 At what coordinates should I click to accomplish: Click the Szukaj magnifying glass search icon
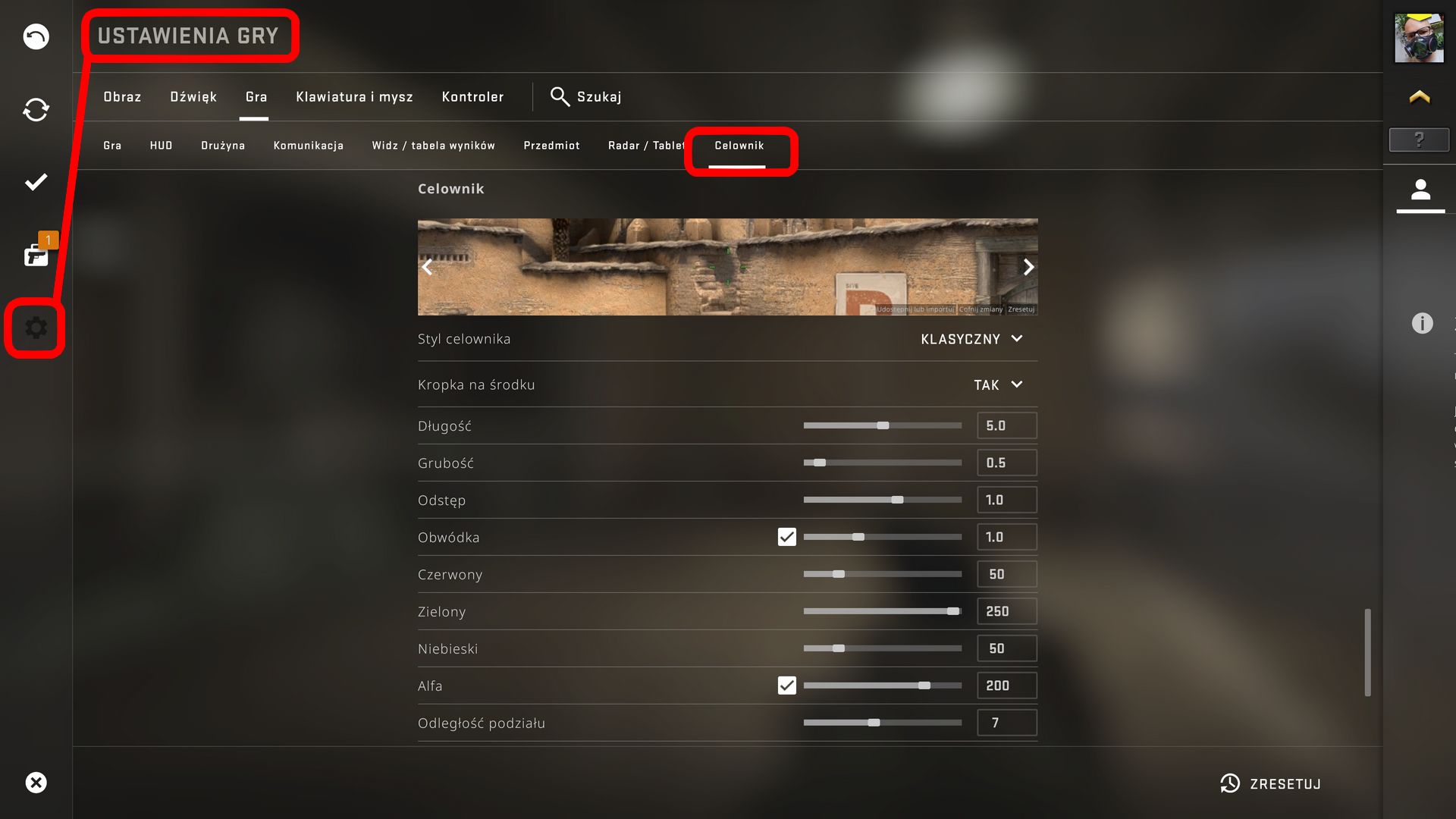[560, 96]
